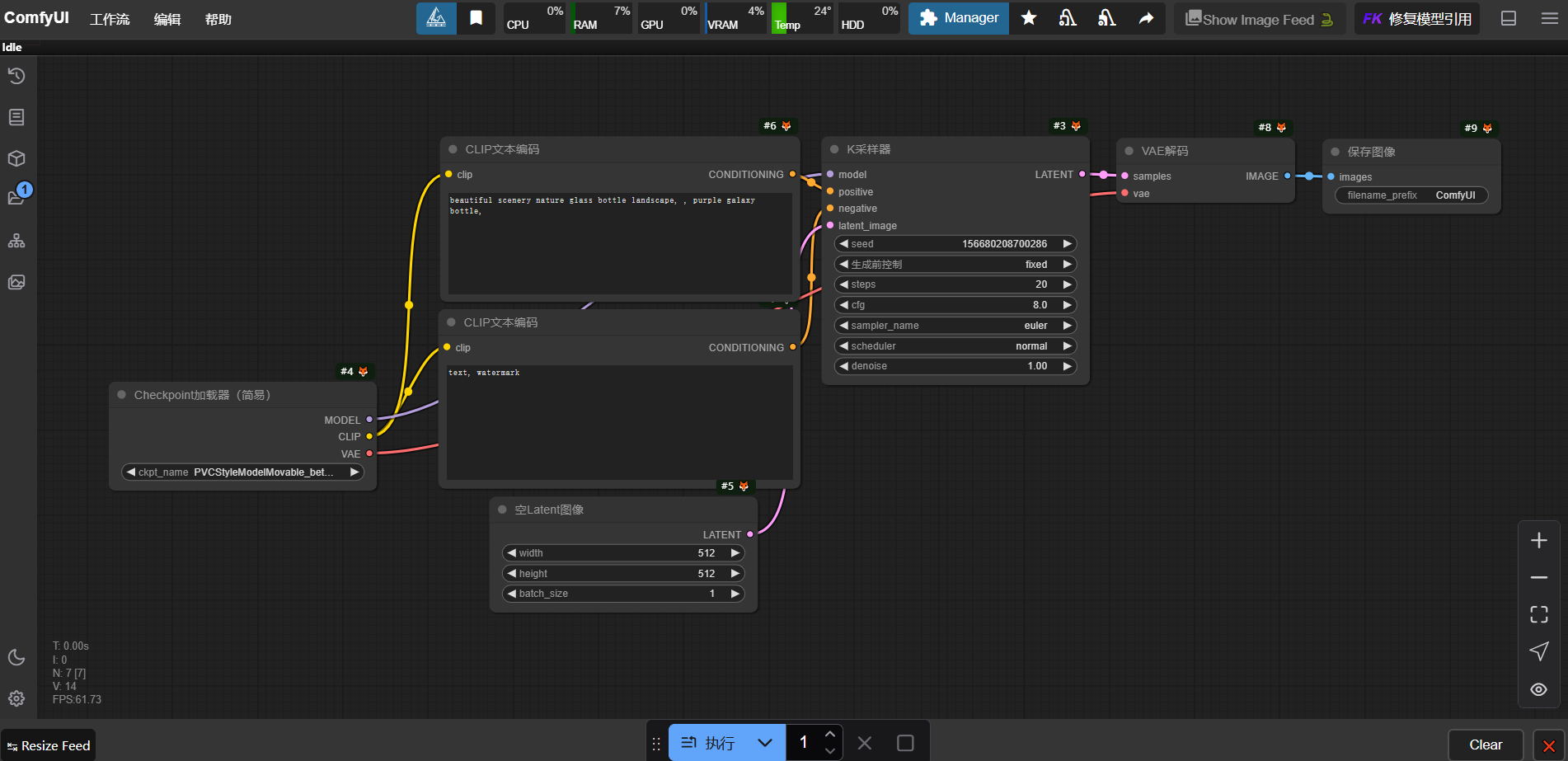This screenshot has width=1568, height=761.
Task: Click the FK 修复模型引用 button
Action: pyautogui.click(x=1417, y=19)
